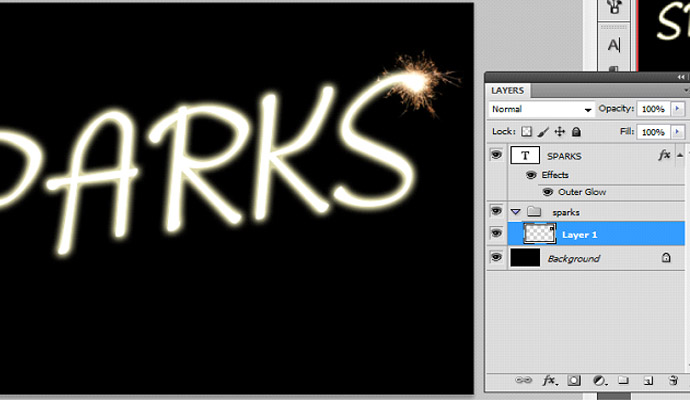Select the Background layer name
Viewport: 690px width, 400px height.
tap(573, 259)
